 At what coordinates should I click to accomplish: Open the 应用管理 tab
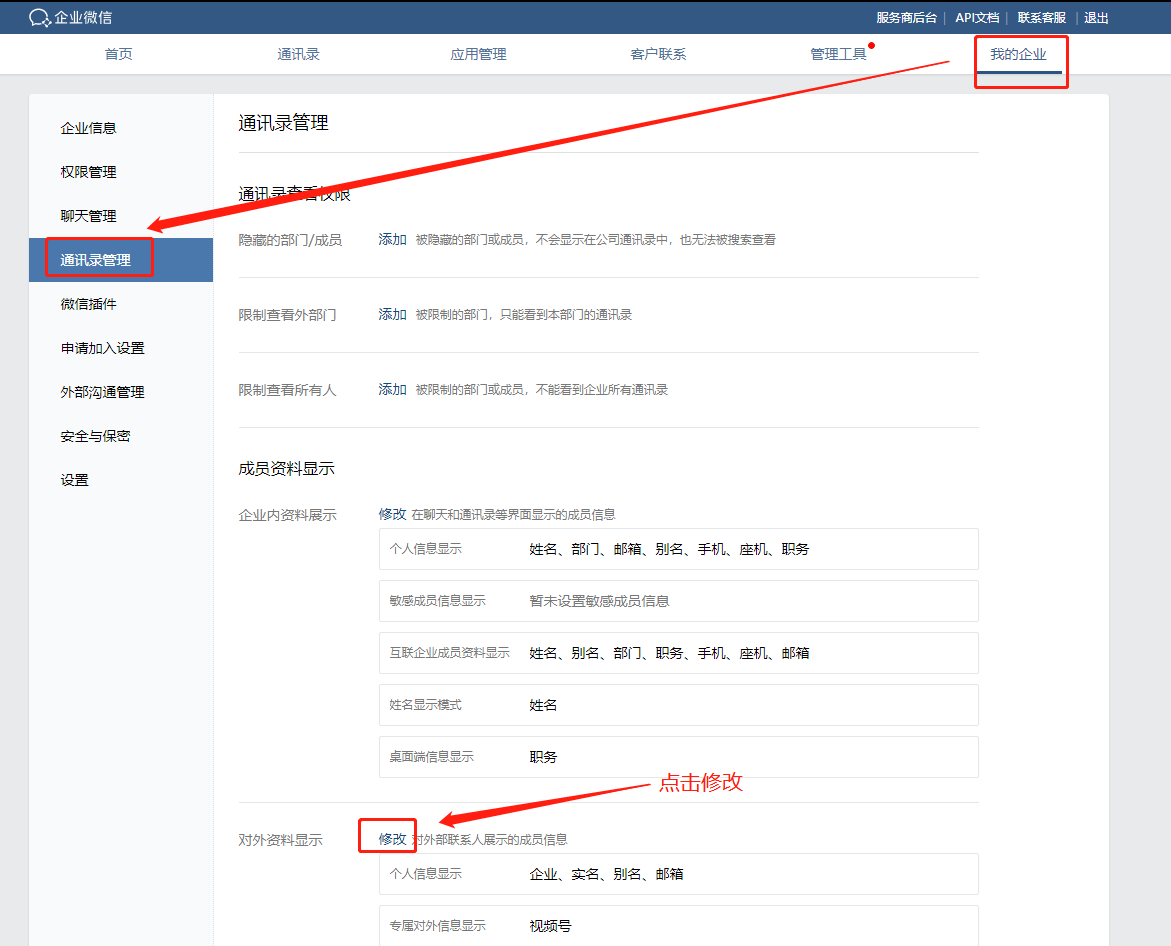tap(478, 54)
